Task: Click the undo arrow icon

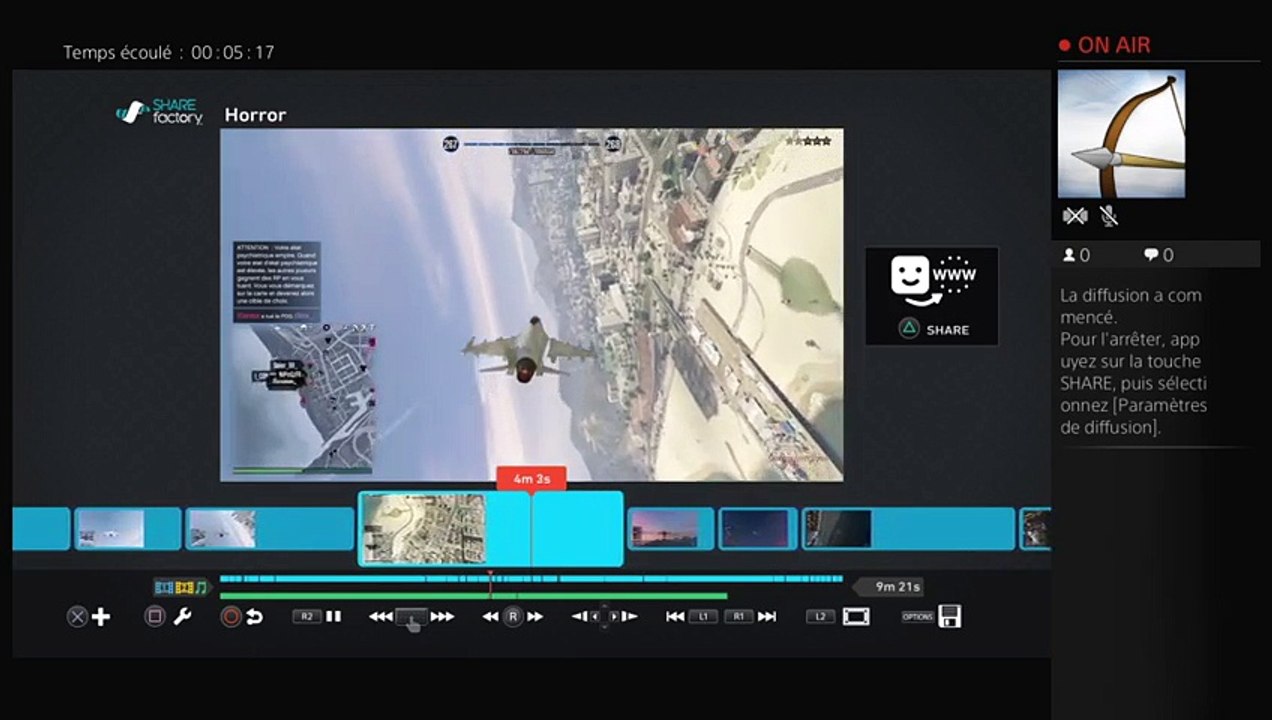Action: point(254,617)
